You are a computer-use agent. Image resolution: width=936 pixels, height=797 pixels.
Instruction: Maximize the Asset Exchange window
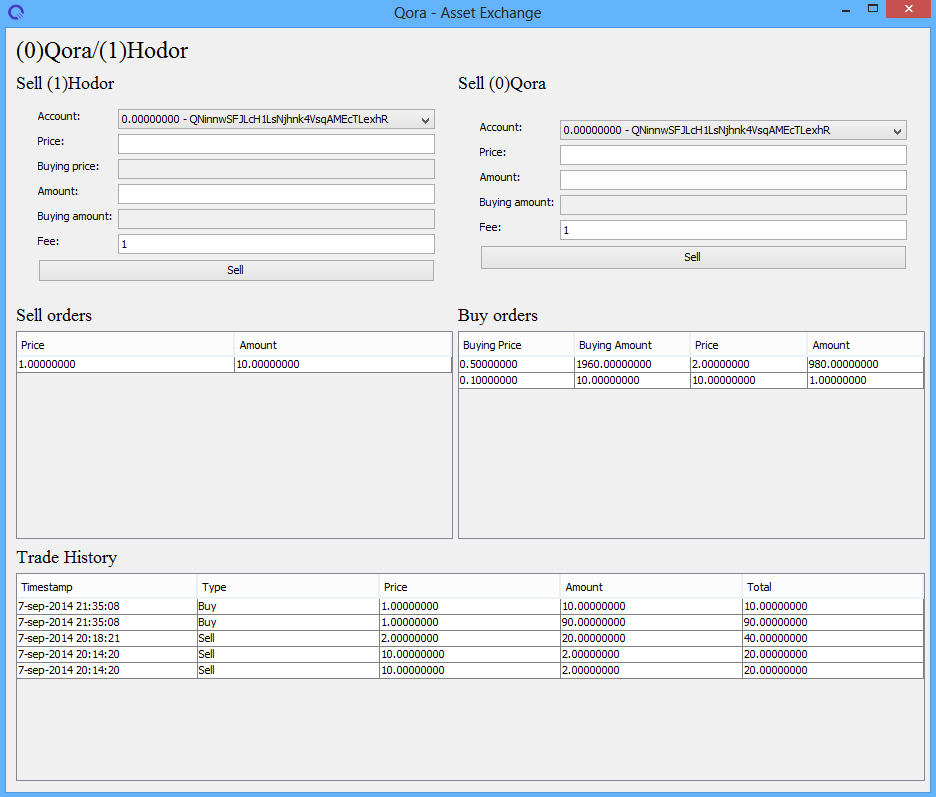873,9
